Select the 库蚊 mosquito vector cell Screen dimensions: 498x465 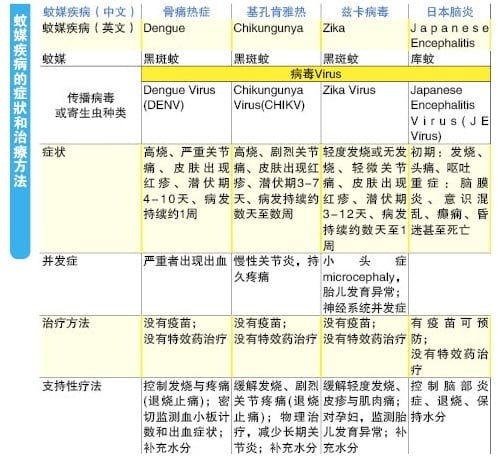click(450, 59)
